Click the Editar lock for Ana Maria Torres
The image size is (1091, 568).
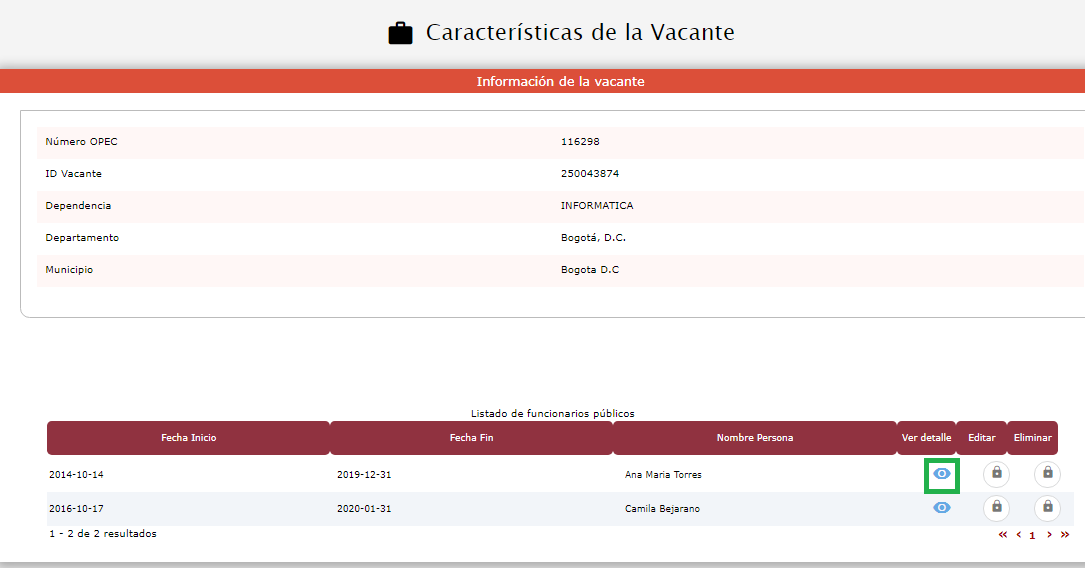point(996,474)
